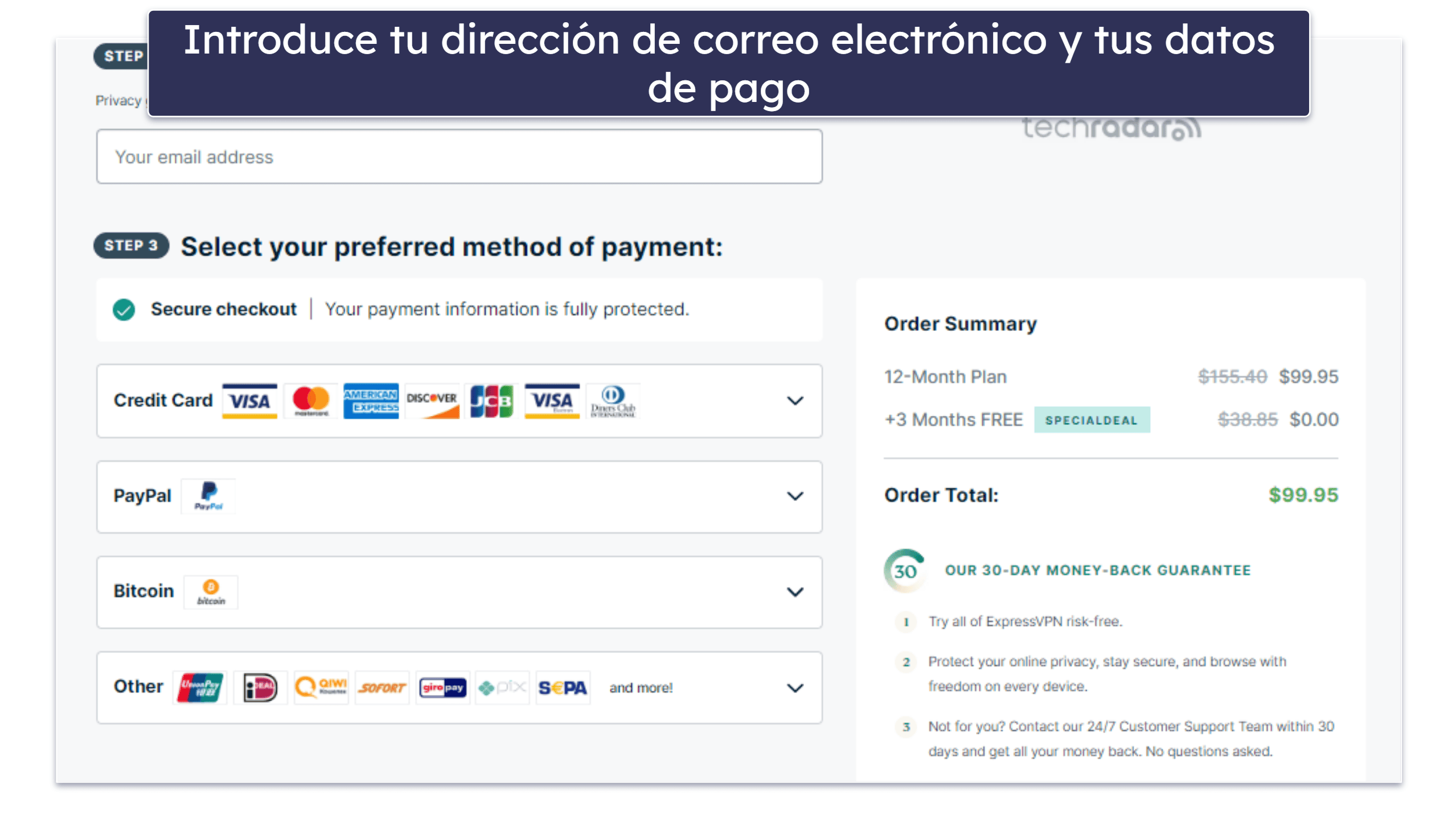Expand the Other payment methods section
The image size is (1456, 814).
(796, 687)
